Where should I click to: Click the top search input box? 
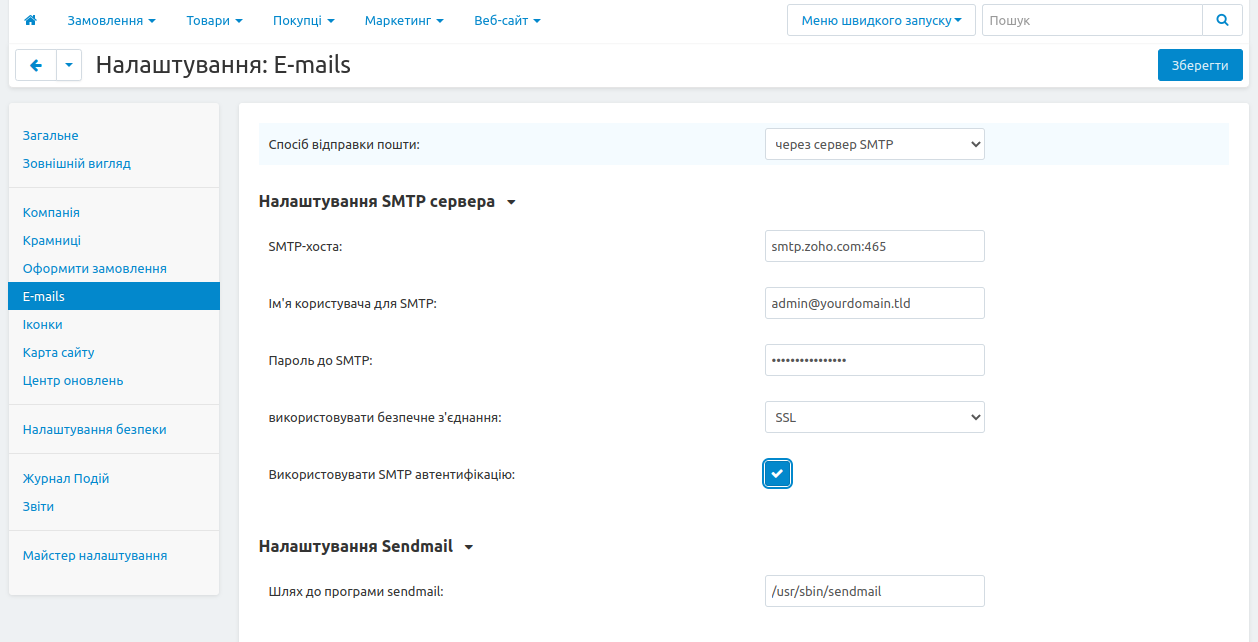point(1091,20)
